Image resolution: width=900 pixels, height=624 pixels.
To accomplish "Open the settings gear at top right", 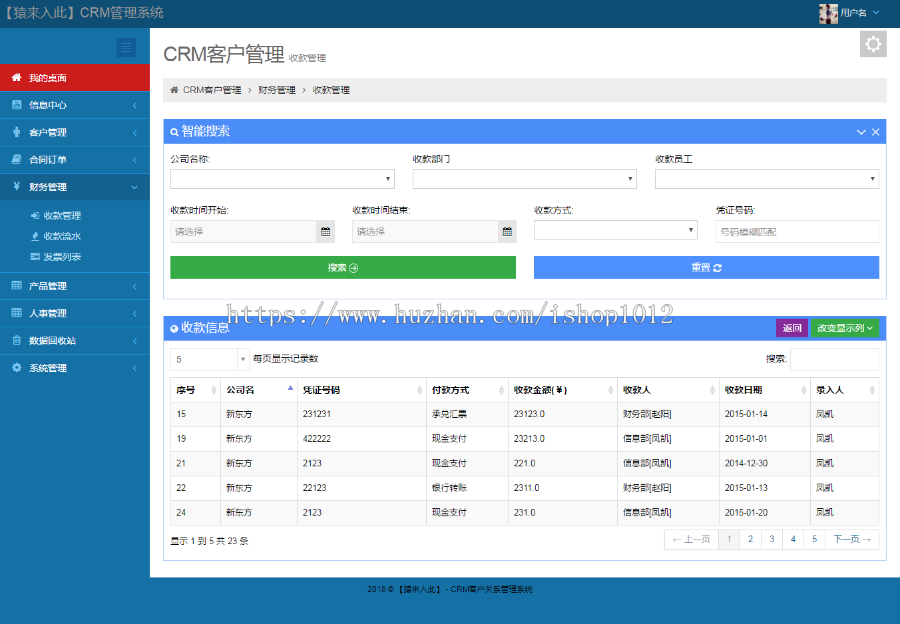I will click(873, 43).
